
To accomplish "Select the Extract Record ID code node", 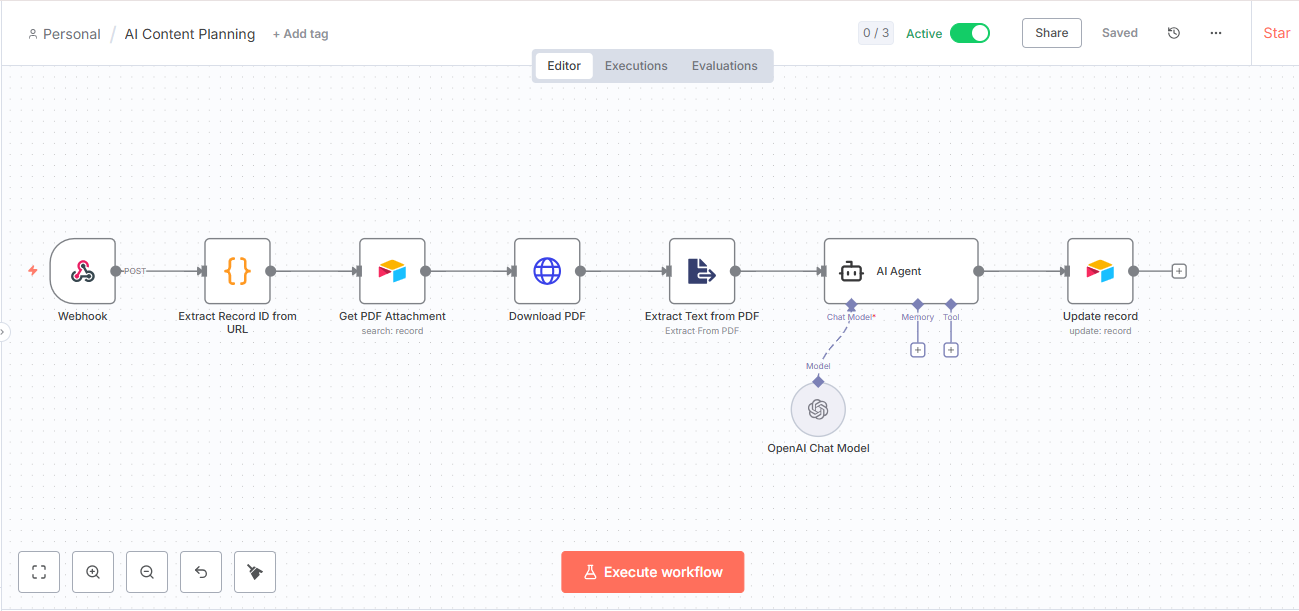I will pos(237,271).
